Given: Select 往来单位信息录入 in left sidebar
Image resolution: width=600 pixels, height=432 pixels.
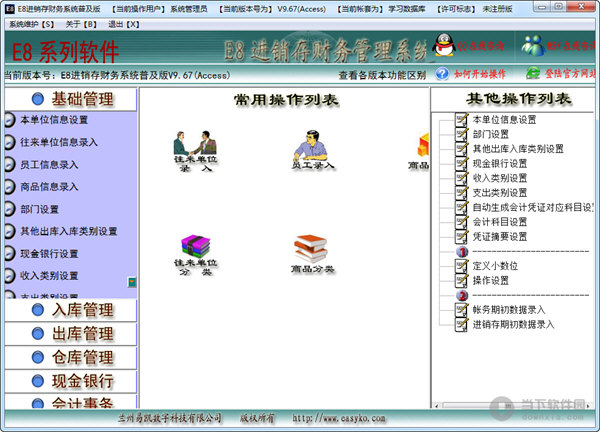Looking at the screenshot, I should pos(59,142).
